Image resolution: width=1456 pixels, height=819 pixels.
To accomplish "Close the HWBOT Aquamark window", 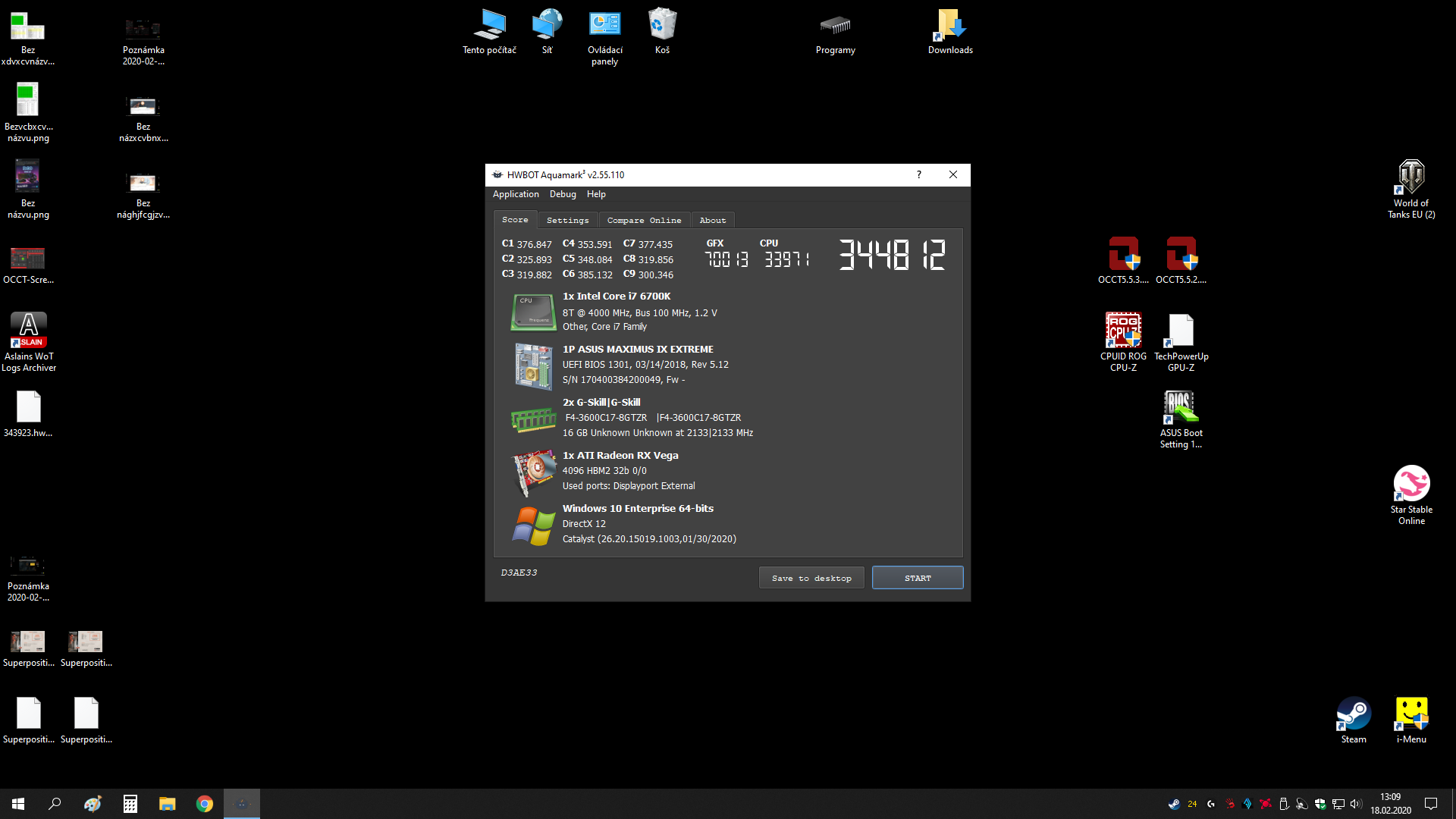I will pos(953,174).
